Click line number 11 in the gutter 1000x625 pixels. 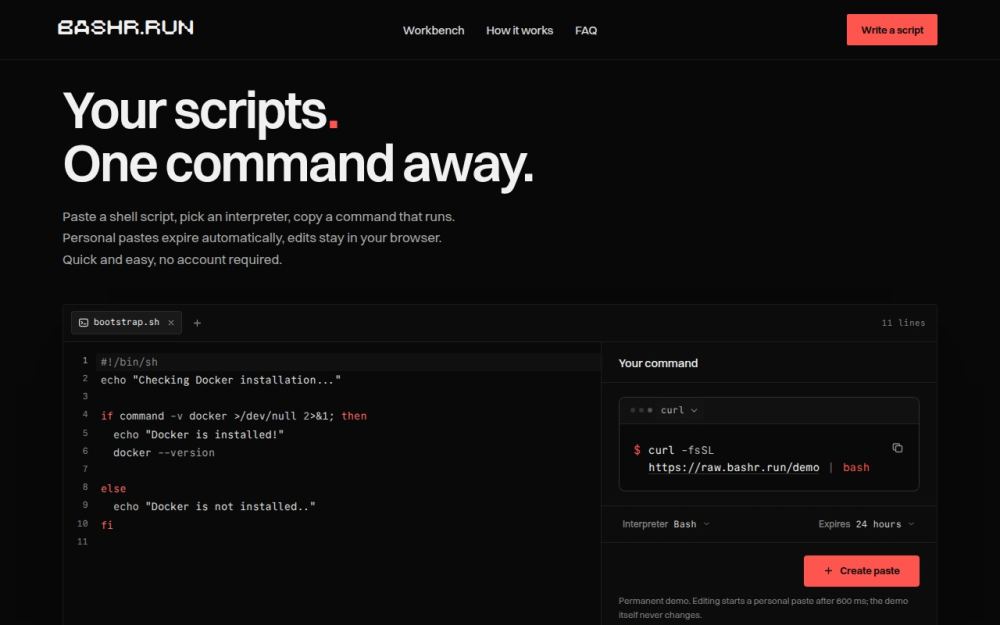tap(82, 542)
